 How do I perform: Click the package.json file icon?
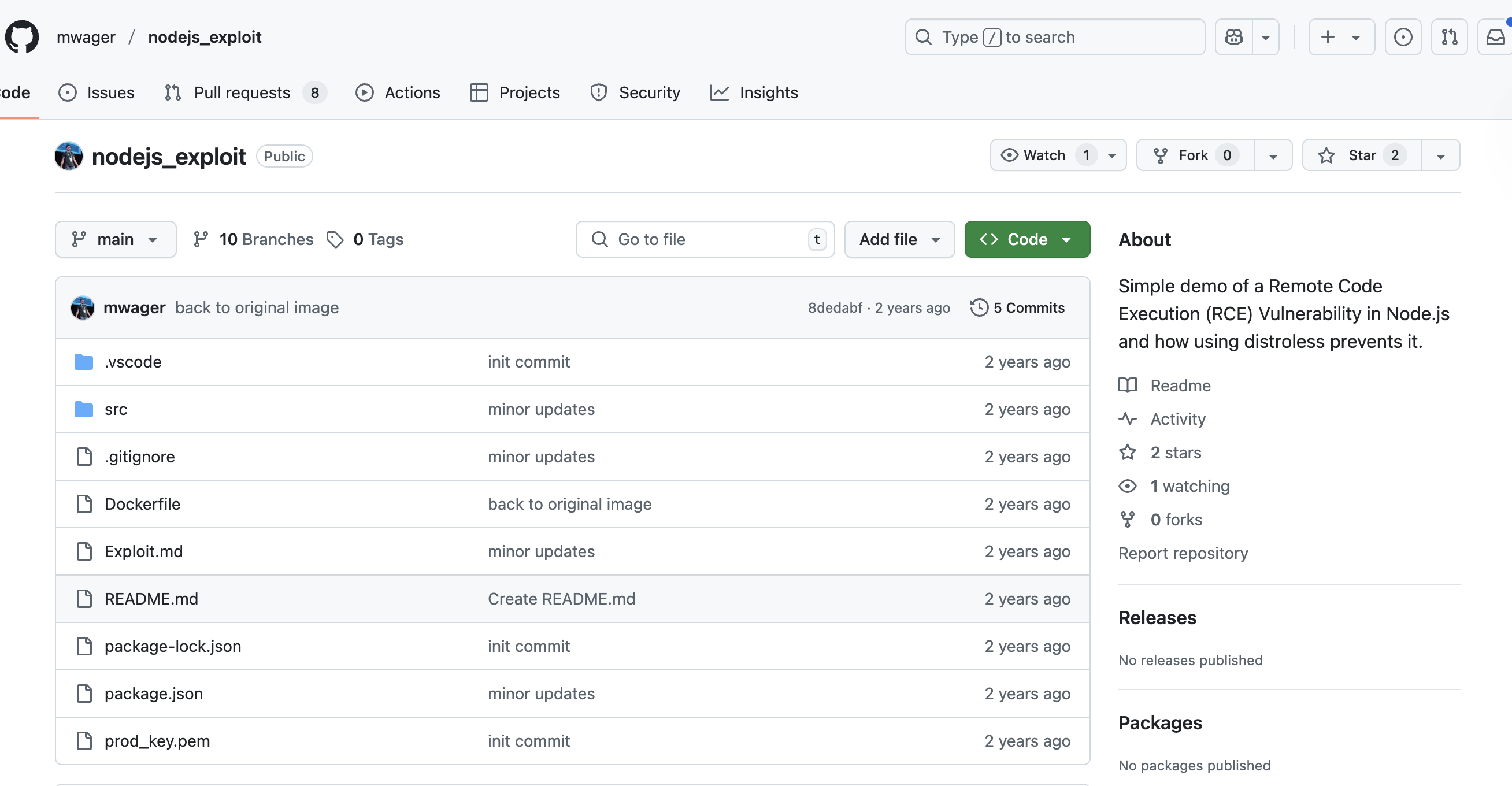(84, 694)
